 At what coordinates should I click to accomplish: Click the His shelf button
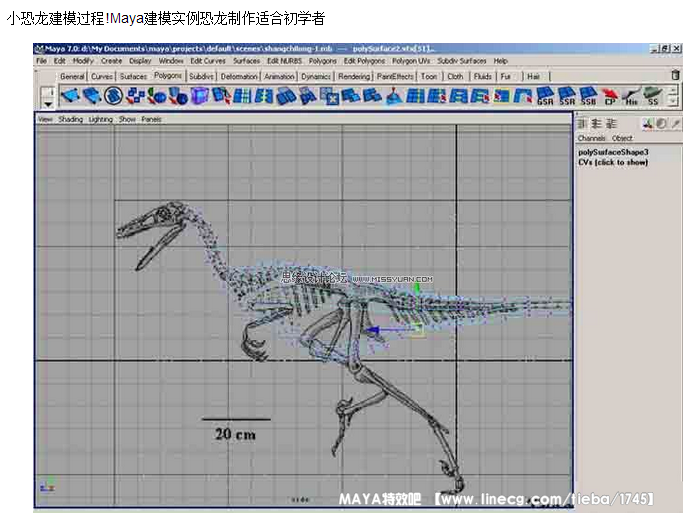click(x=631, y=96)
